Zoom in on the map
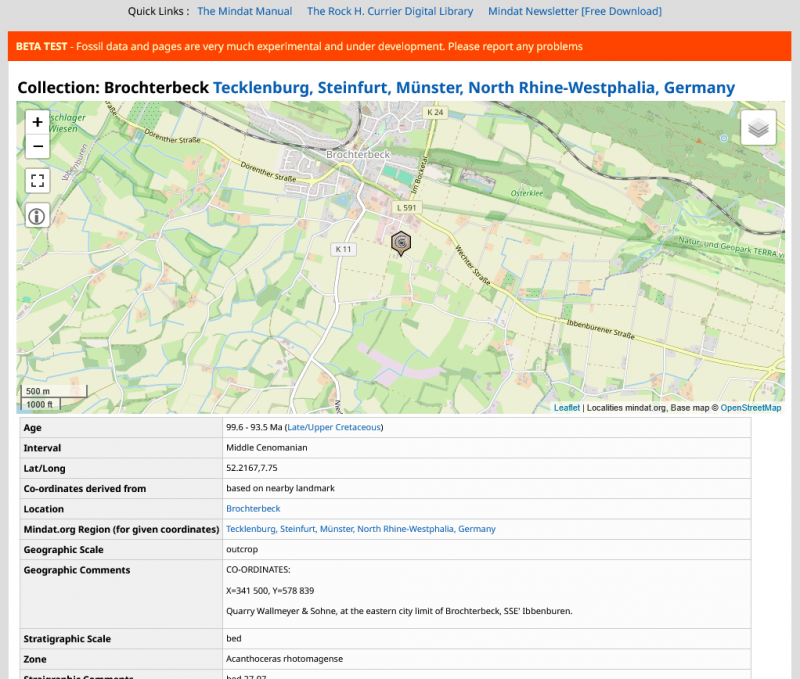This screenshot has width=800, height=679. point(37,122)
